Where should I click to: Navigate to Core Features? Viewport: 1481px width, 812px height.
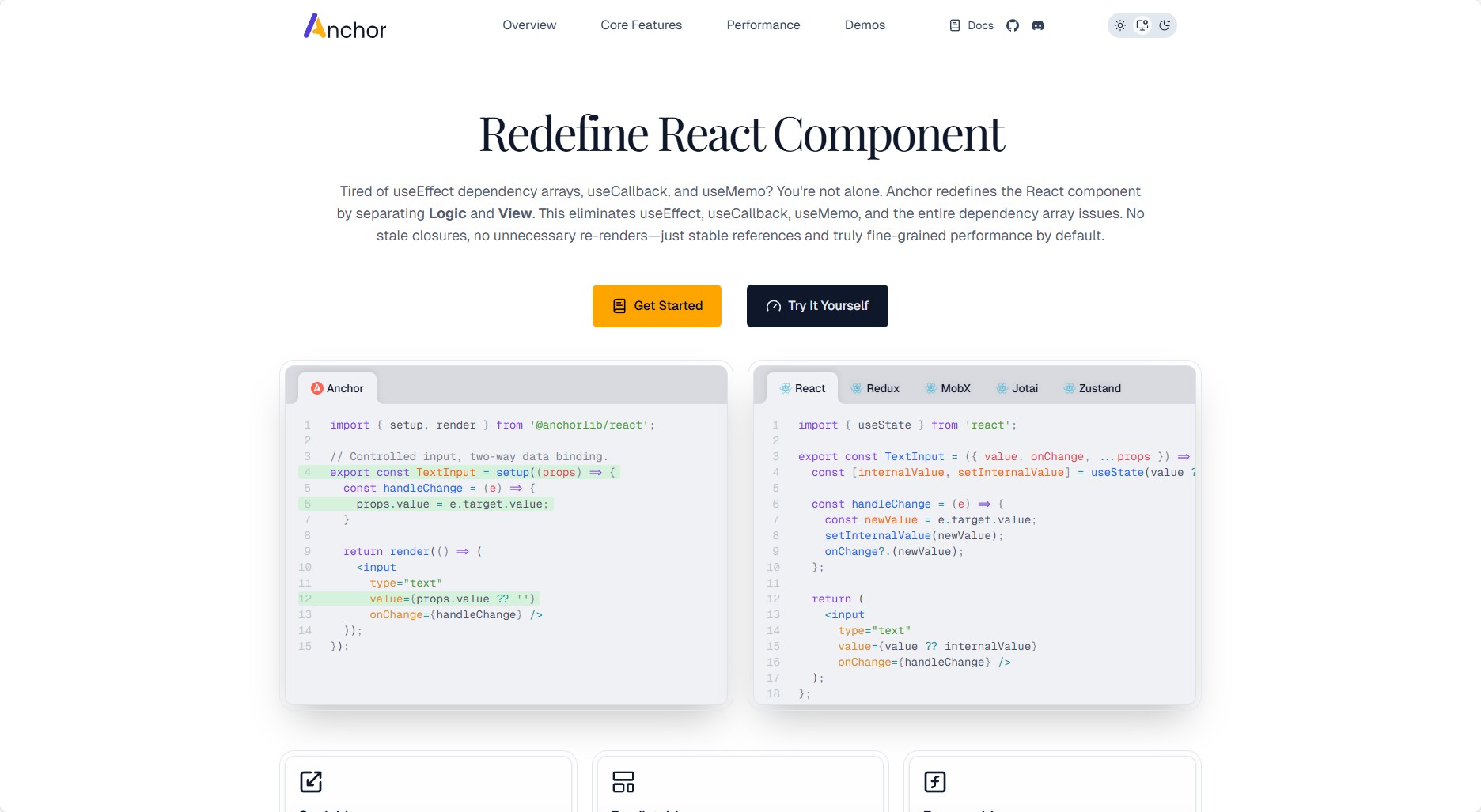pyautogui.click(x=642, y=25)
